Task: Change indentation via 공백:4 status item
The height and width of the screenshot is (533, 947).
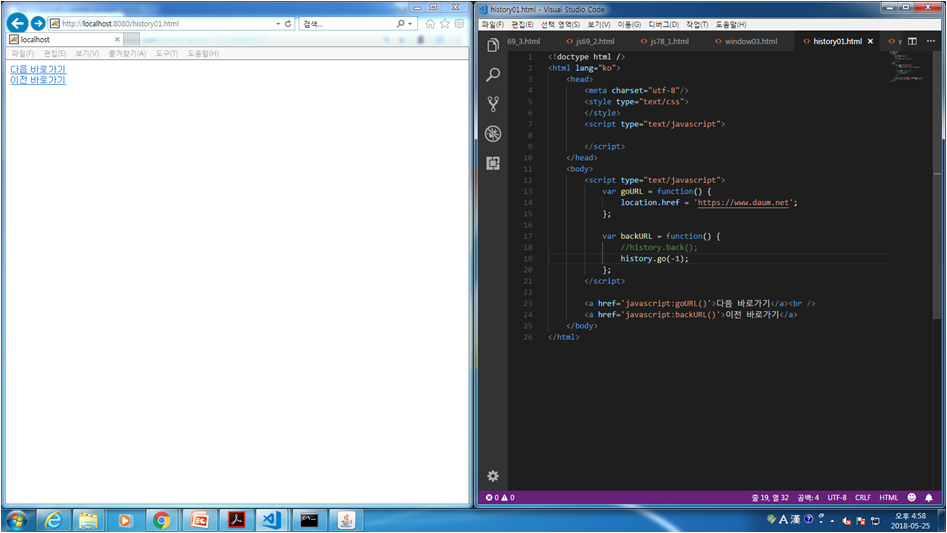Action: [x=808, y=497]
